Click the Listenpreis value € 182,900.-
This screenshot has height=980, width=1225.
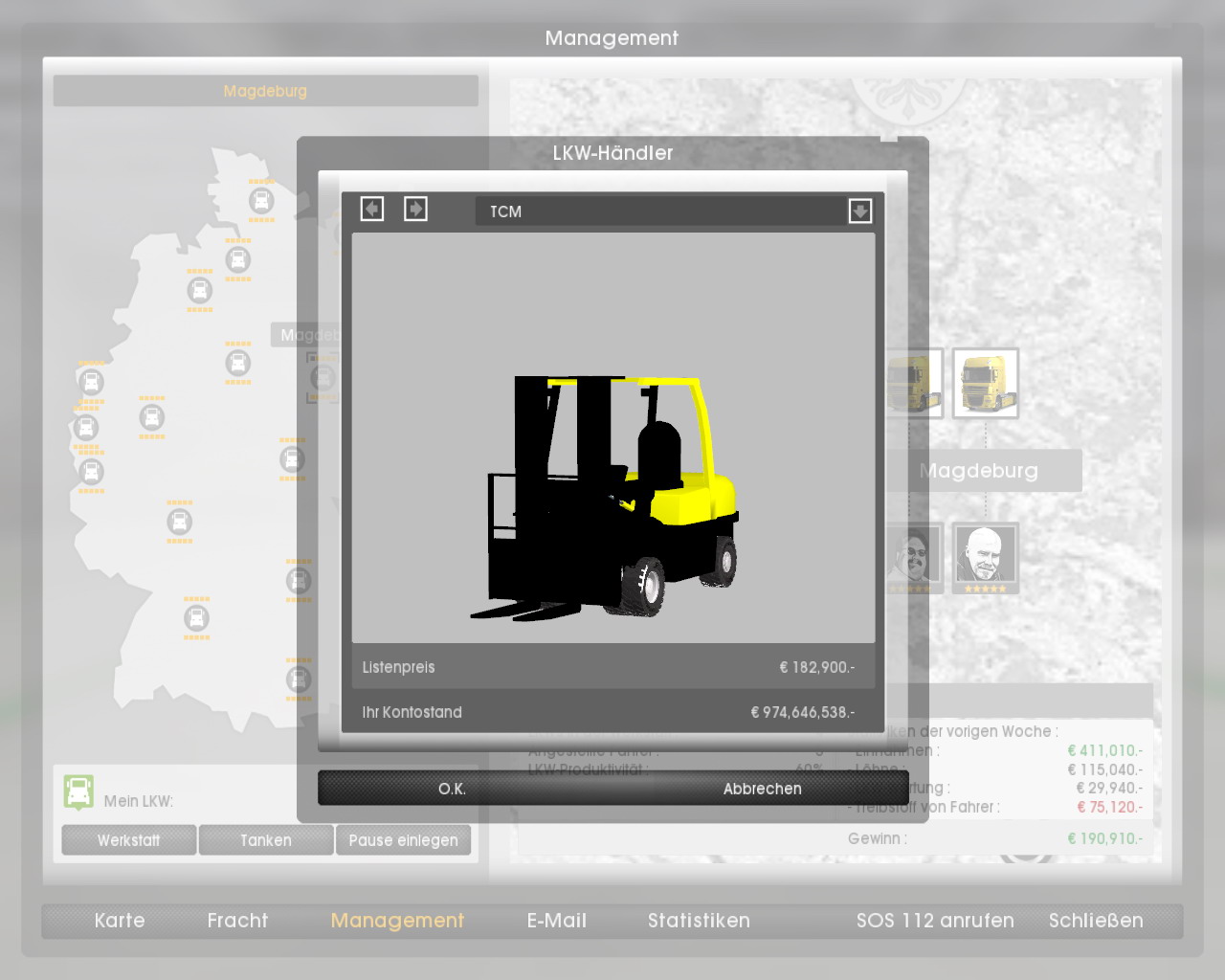pyautogui.click(x=817, y=667)
